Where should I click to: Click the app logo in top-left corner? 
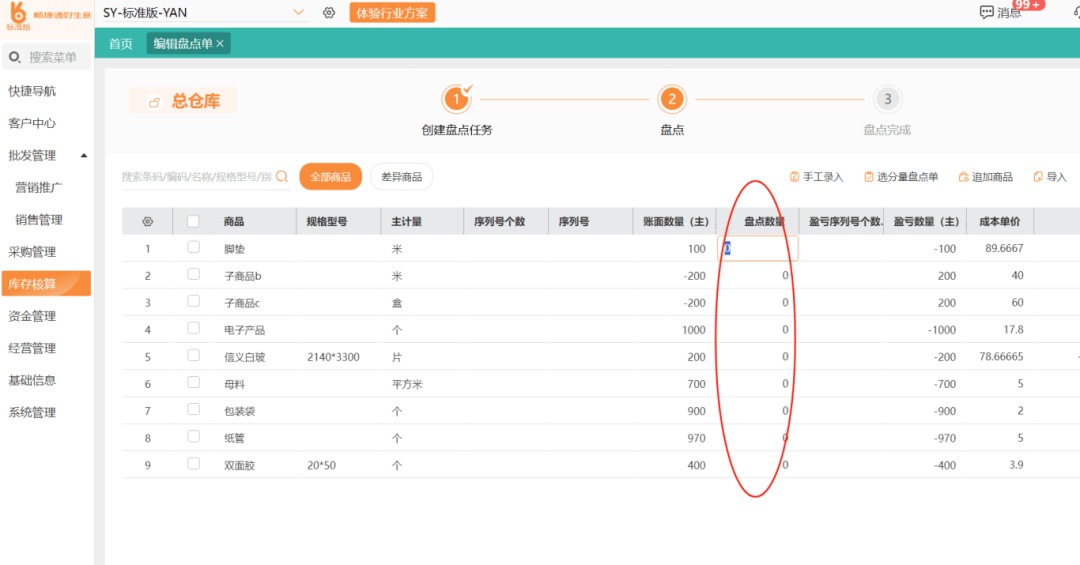[18, 12]
